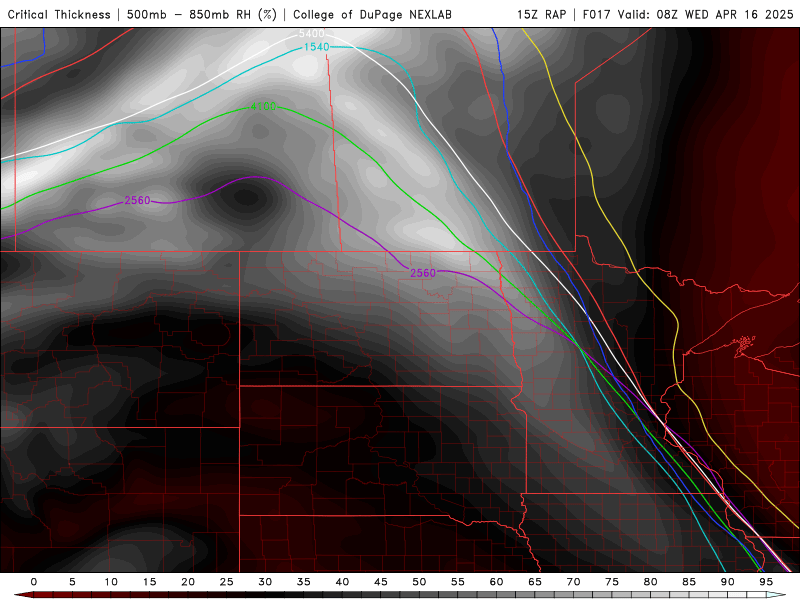The image size is (800, 600).
Task: Click the "40" value on the colorbar
Action: (x=342, y=582)
